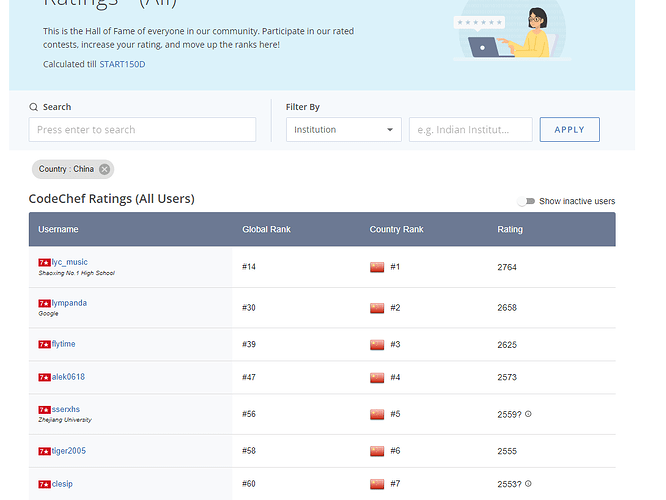Click global rank #30 cell
The height and width of the screenshot is (500, 666).
249,308
